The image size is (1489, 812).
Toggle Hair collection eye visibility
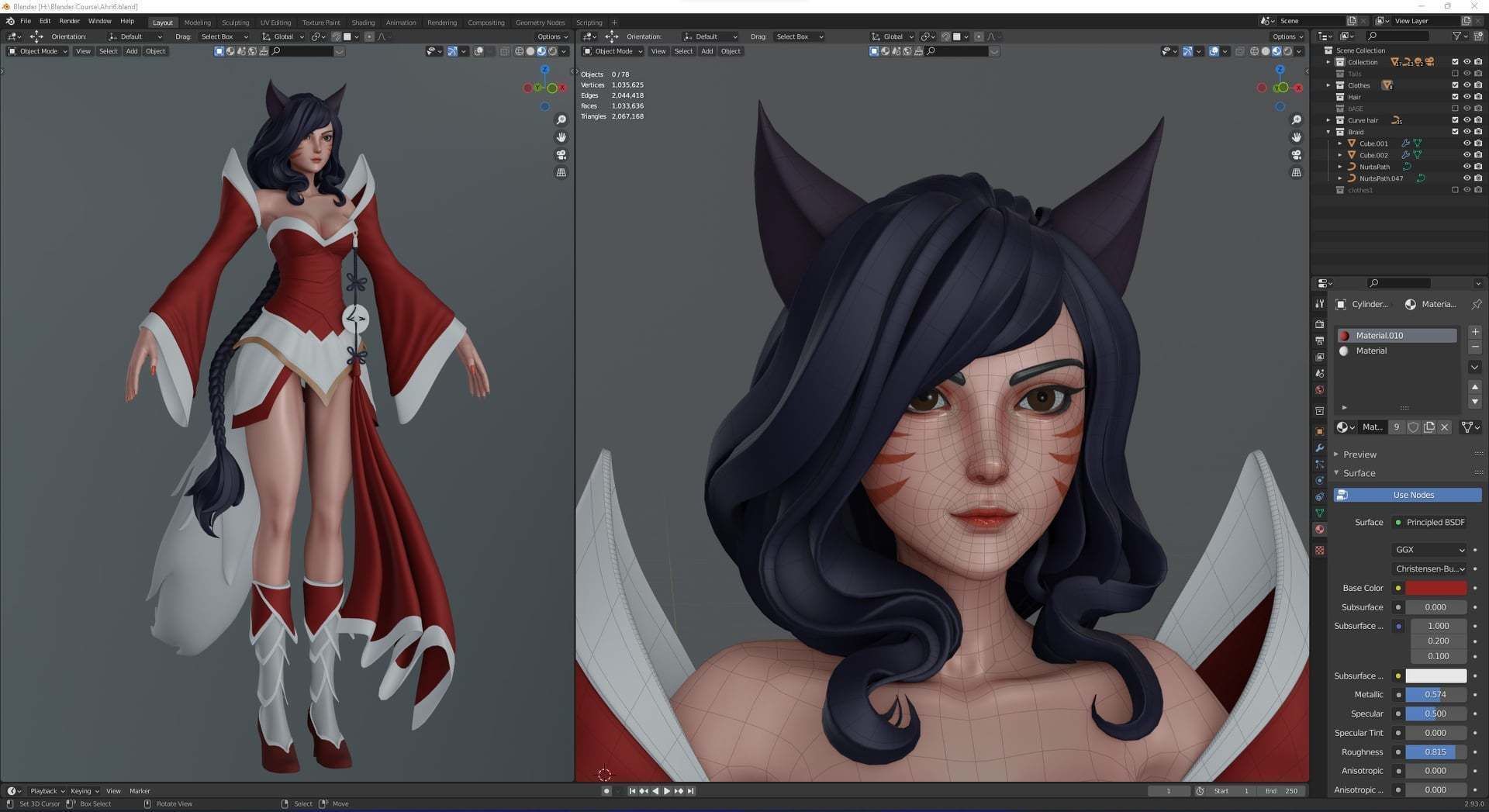point(1467,97)
